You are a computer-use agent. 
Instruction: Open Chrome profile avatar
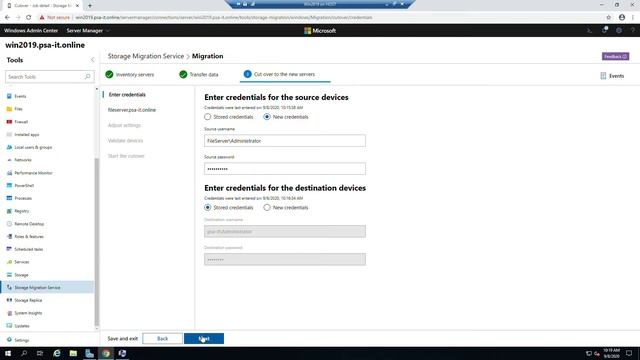622,18
